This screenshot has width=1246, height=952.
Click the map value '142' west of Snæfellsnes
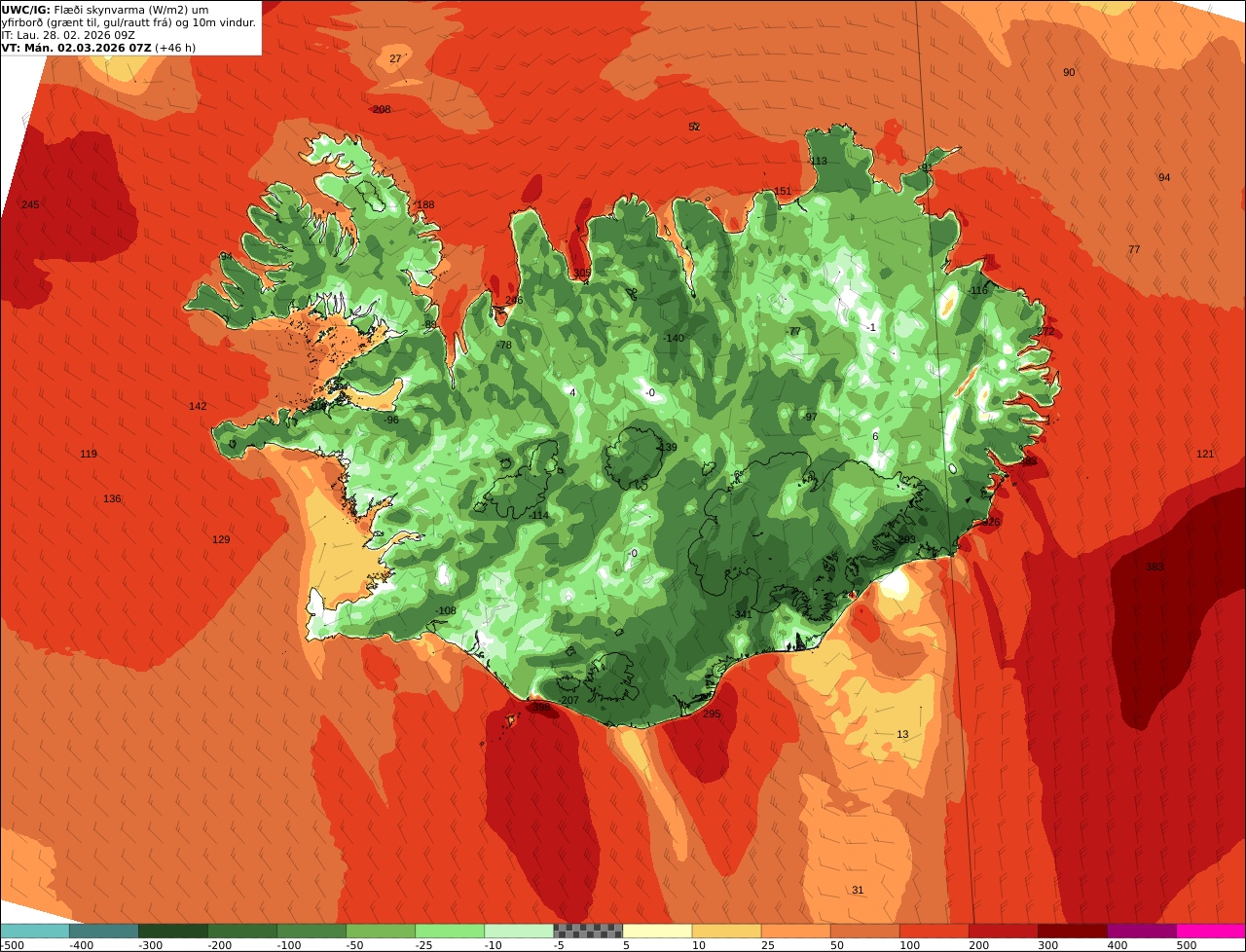(x=198, y=406)
